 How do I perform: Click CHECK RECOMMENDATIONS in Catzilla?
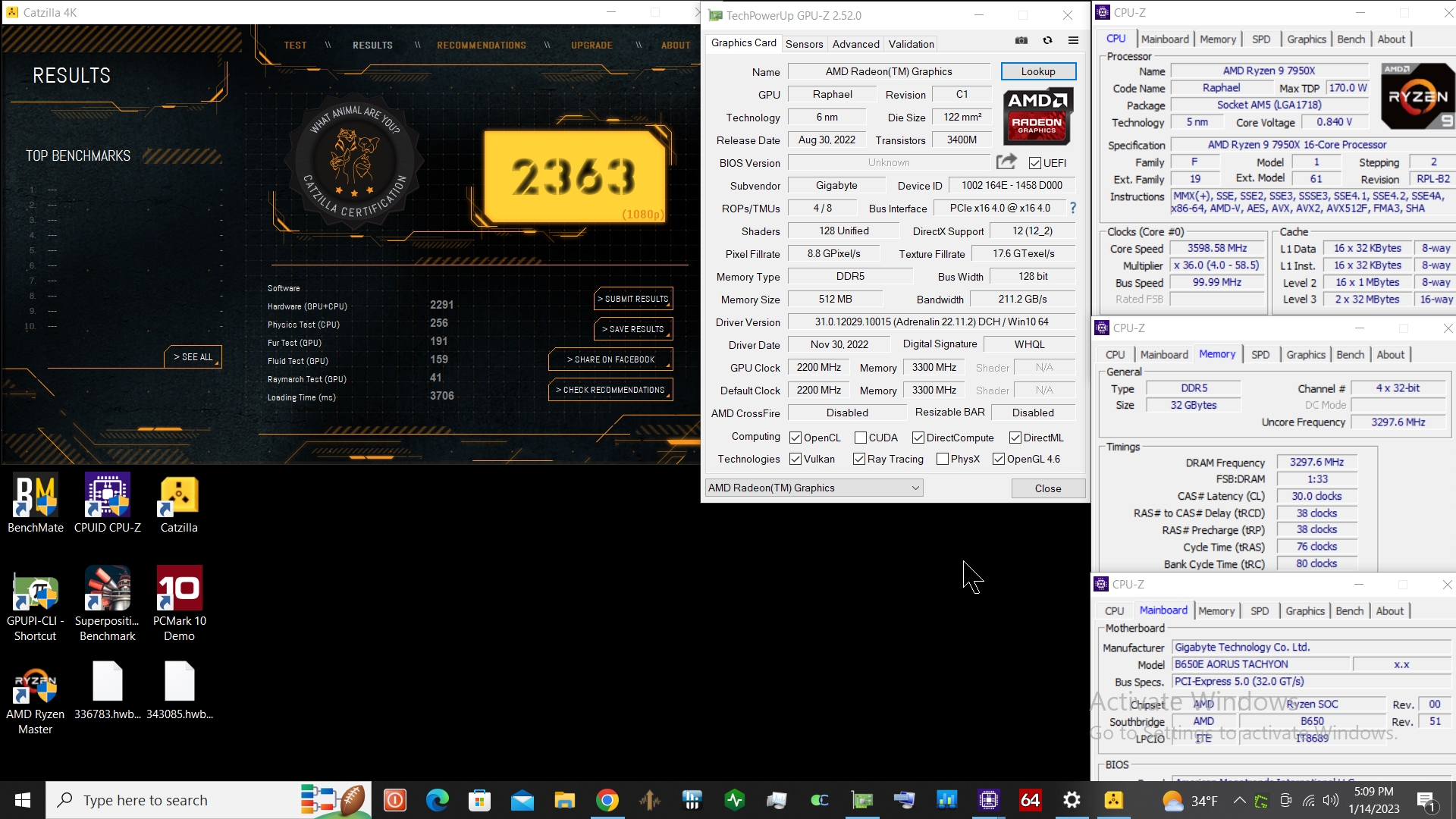pos(610,390)
